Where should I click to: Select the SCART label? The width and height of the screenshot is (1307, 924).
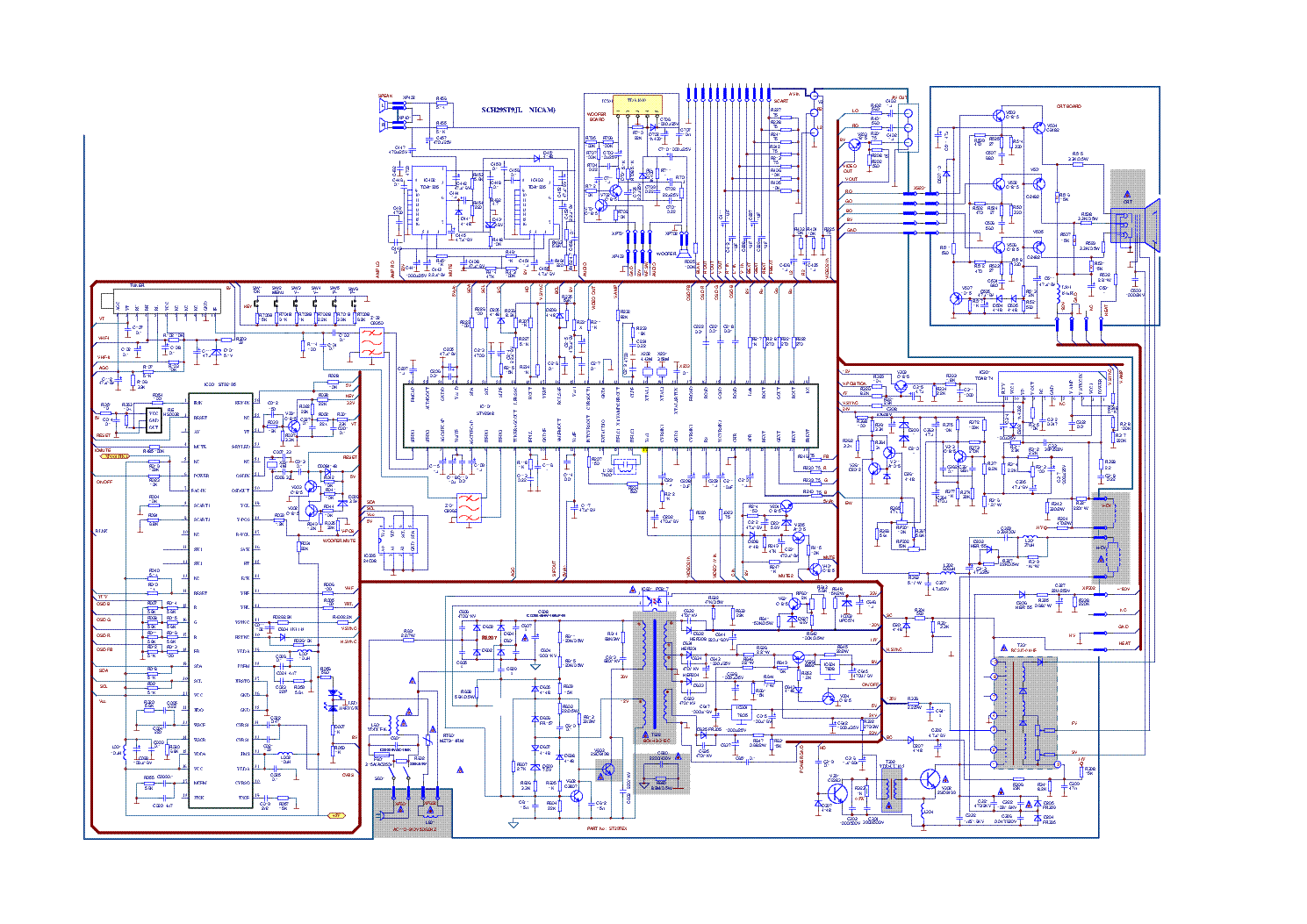780,101
